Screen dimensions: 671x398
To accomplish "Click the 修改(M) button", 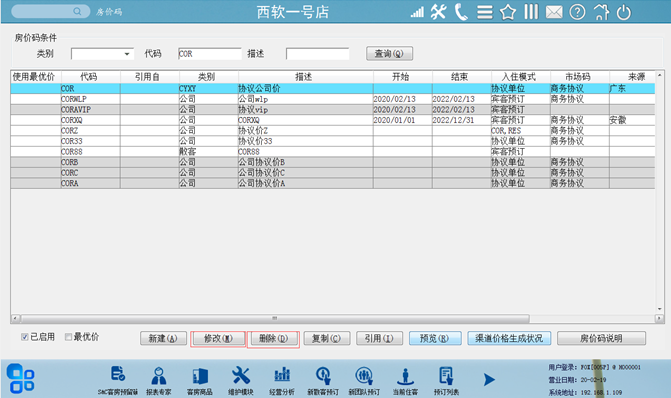I will tap(218, 339).
